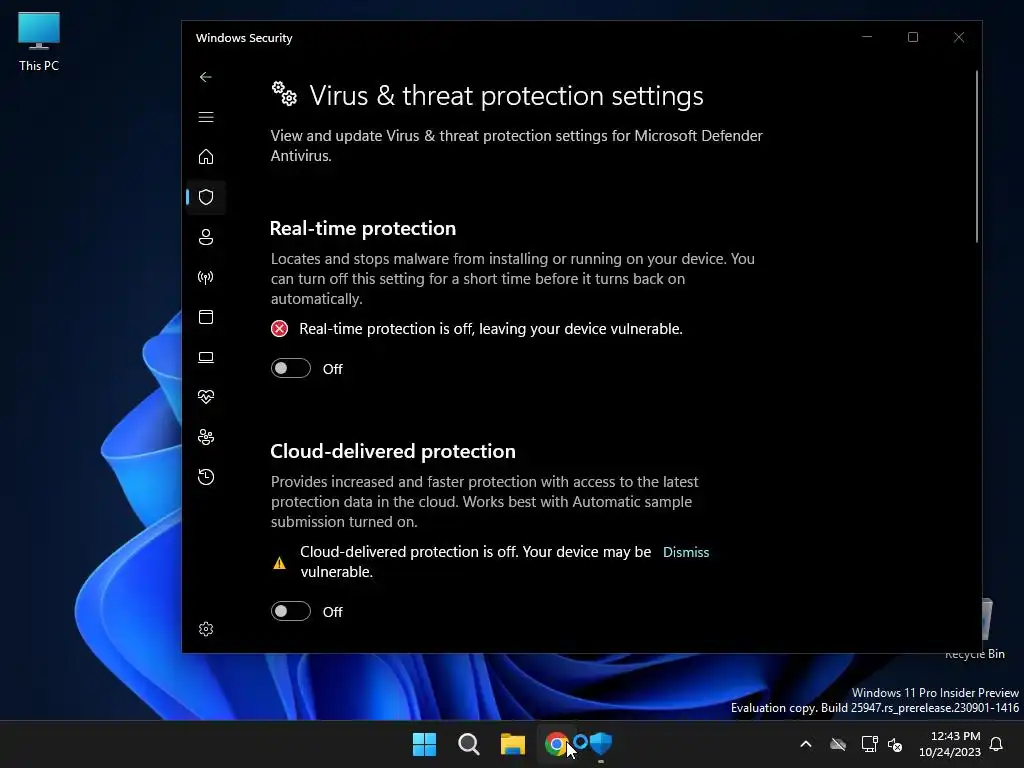The height and width of the screenshot is (768, 1024).
Task: Select the This PC desktop icon
Action: (x=39, y=41)
